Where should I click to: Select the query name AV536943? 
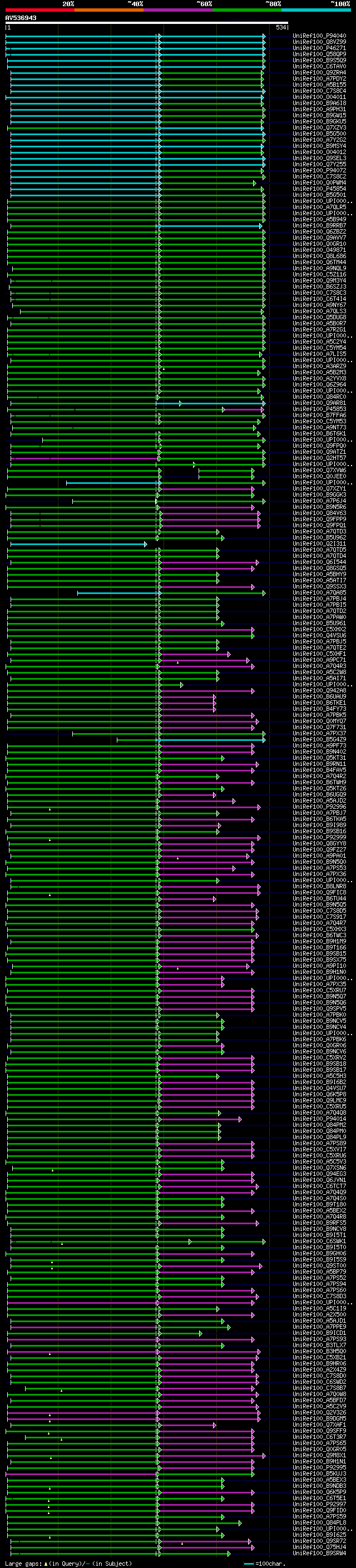[x=21, y=18]
